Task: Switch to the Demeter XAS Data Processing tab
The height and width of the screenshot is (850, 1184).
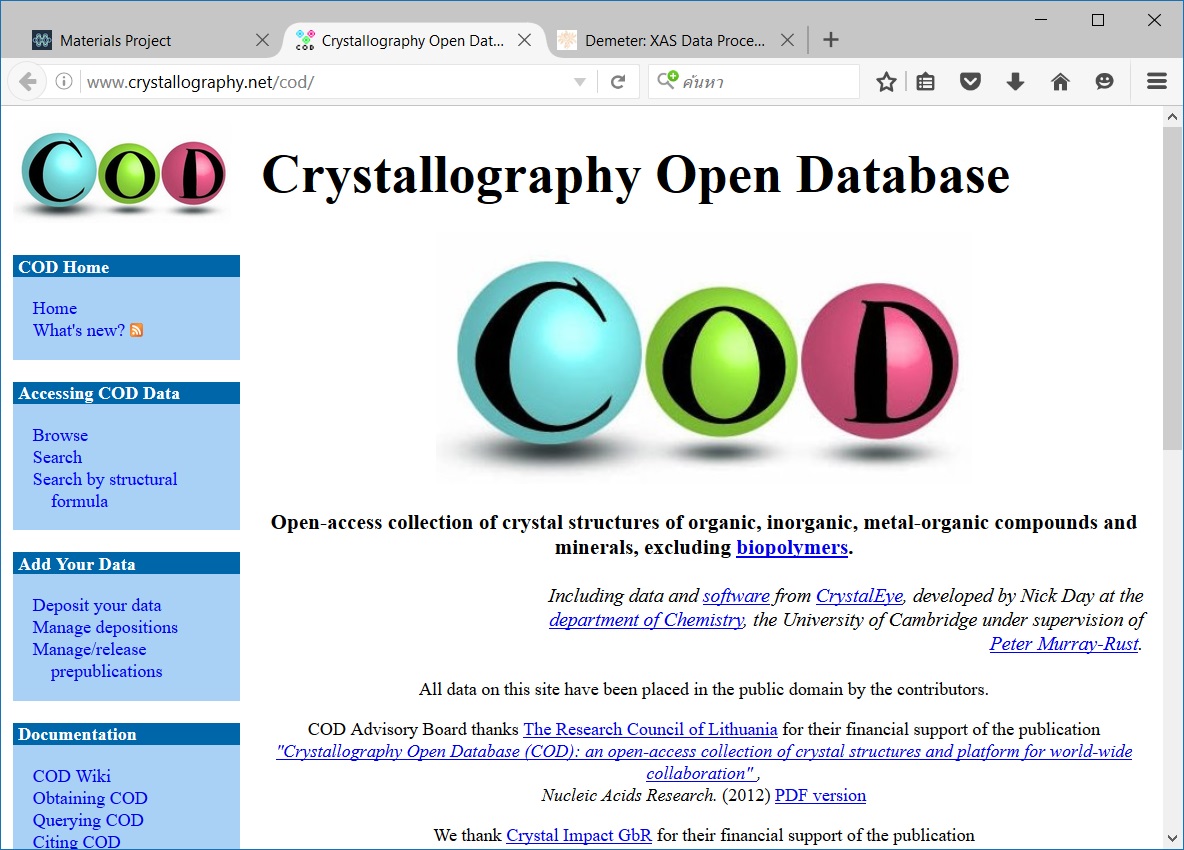Action: [x=674, y=41]
